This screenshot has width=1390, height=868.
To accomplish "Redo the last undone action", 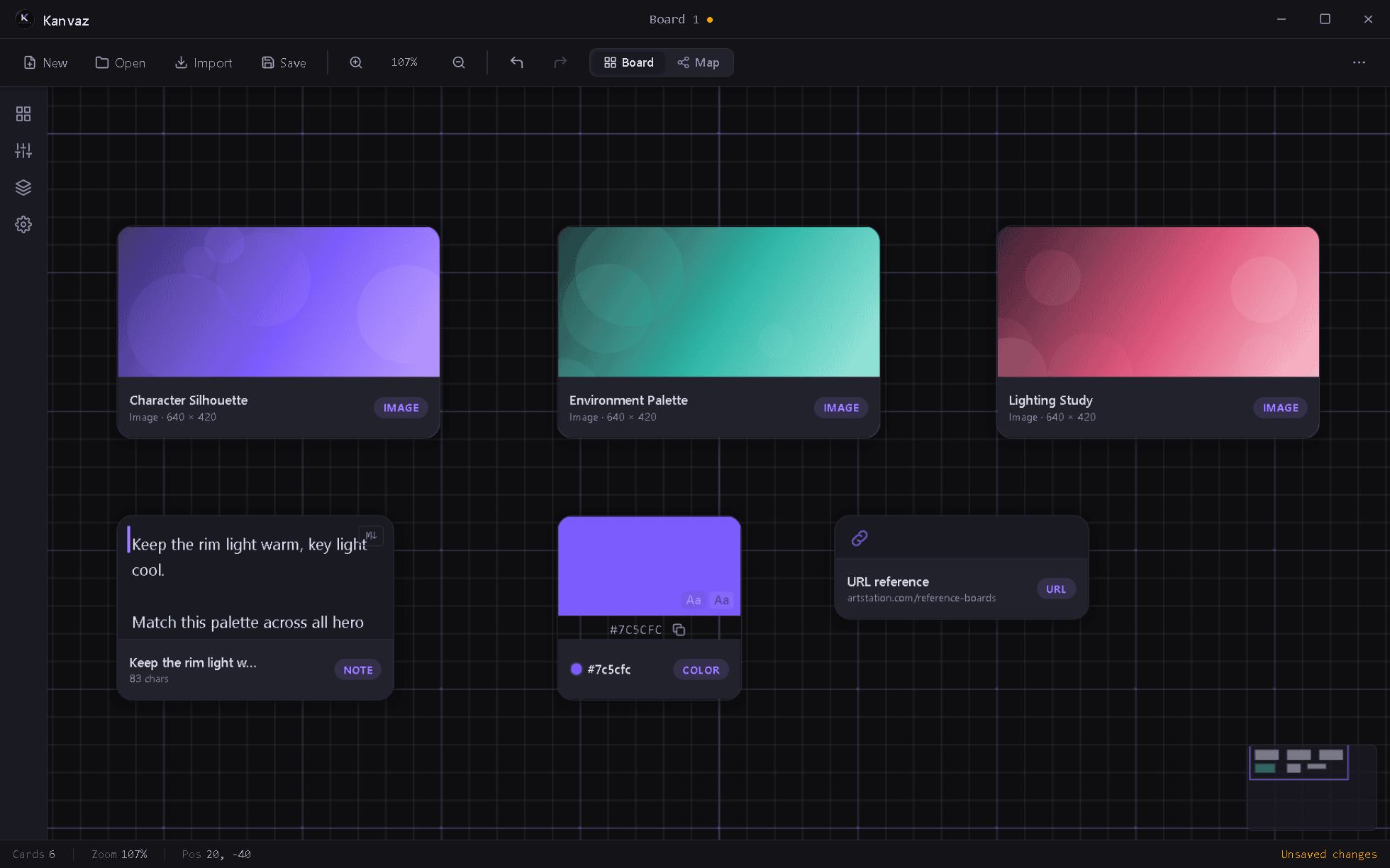I will (560, 62).
